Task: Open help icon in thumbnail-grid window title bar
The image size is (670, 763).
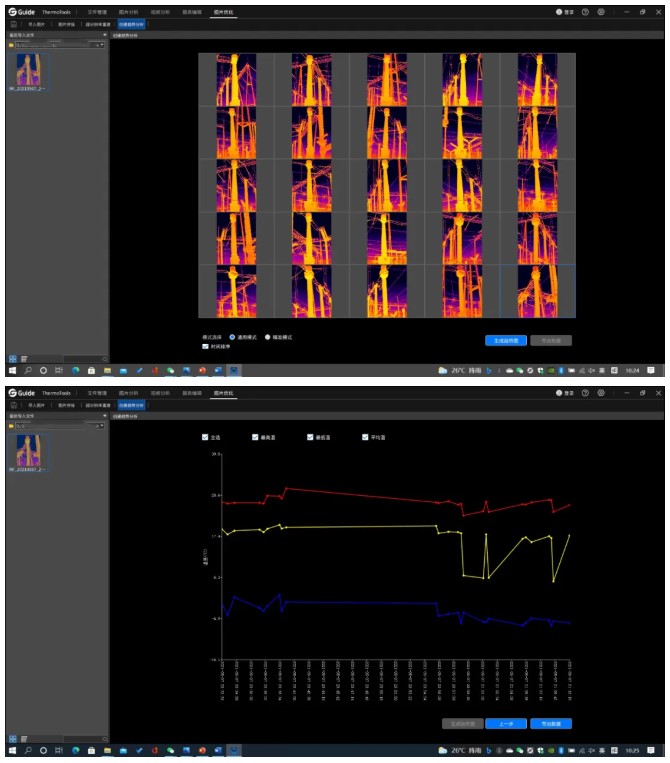Action: 585,12
